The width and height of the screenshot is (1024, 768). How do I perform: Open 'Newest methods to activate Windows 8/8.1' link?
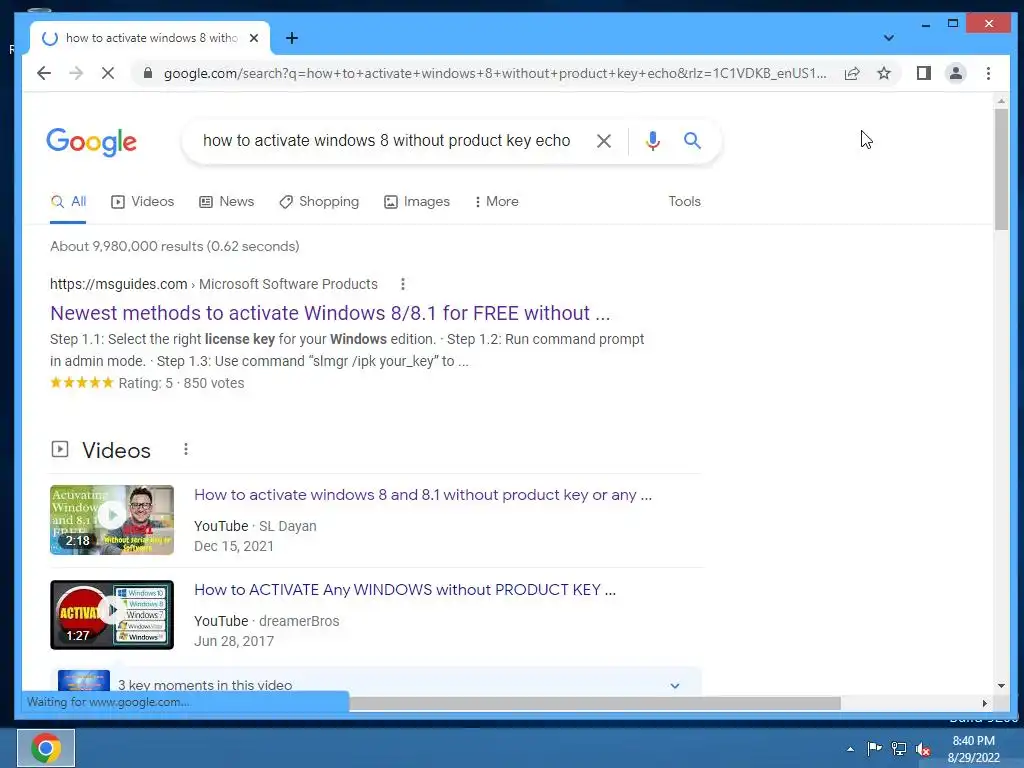pyautogui.click(x=330, y=313)
